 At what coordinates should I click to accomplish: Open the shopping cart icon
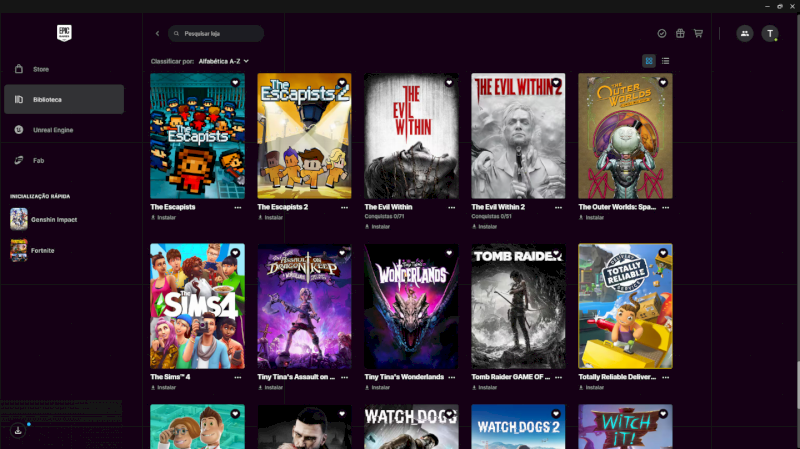tap(698, 34)
